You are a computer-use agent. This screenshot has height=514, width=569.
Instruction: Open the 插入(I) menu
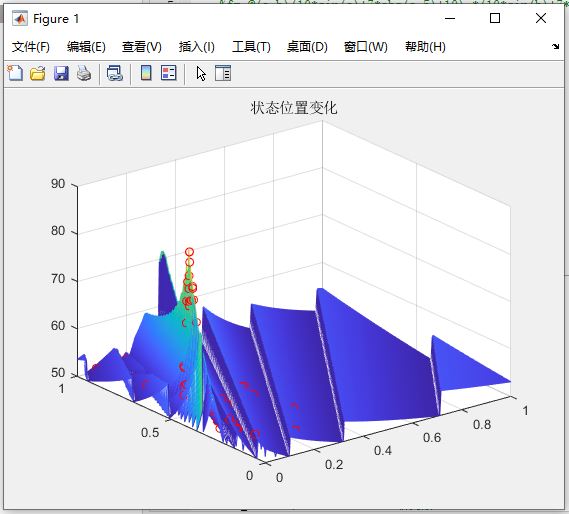(196, 47)
